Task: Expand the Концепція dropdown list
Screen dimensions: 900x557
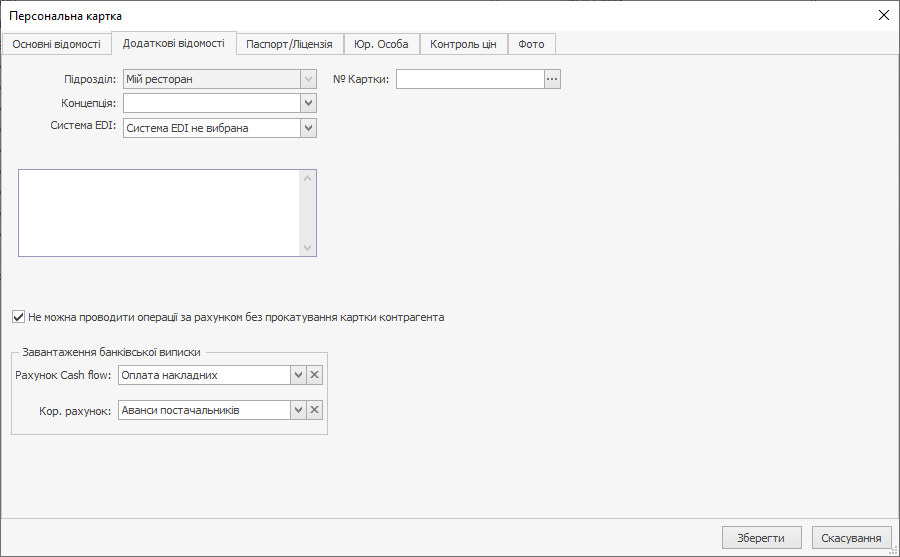Action: [x=308, y=103]
